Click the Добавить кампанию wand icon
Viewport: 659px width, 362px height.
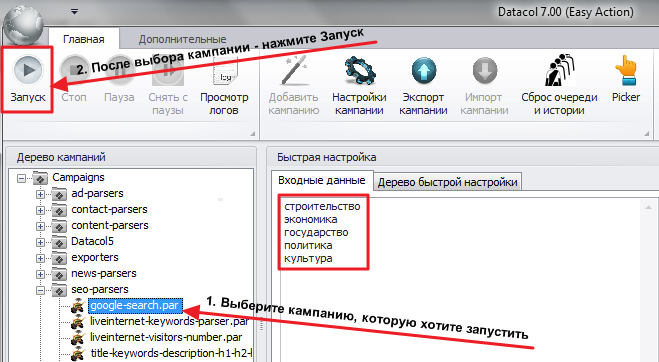pyautogui.click(x=293, y=70)
